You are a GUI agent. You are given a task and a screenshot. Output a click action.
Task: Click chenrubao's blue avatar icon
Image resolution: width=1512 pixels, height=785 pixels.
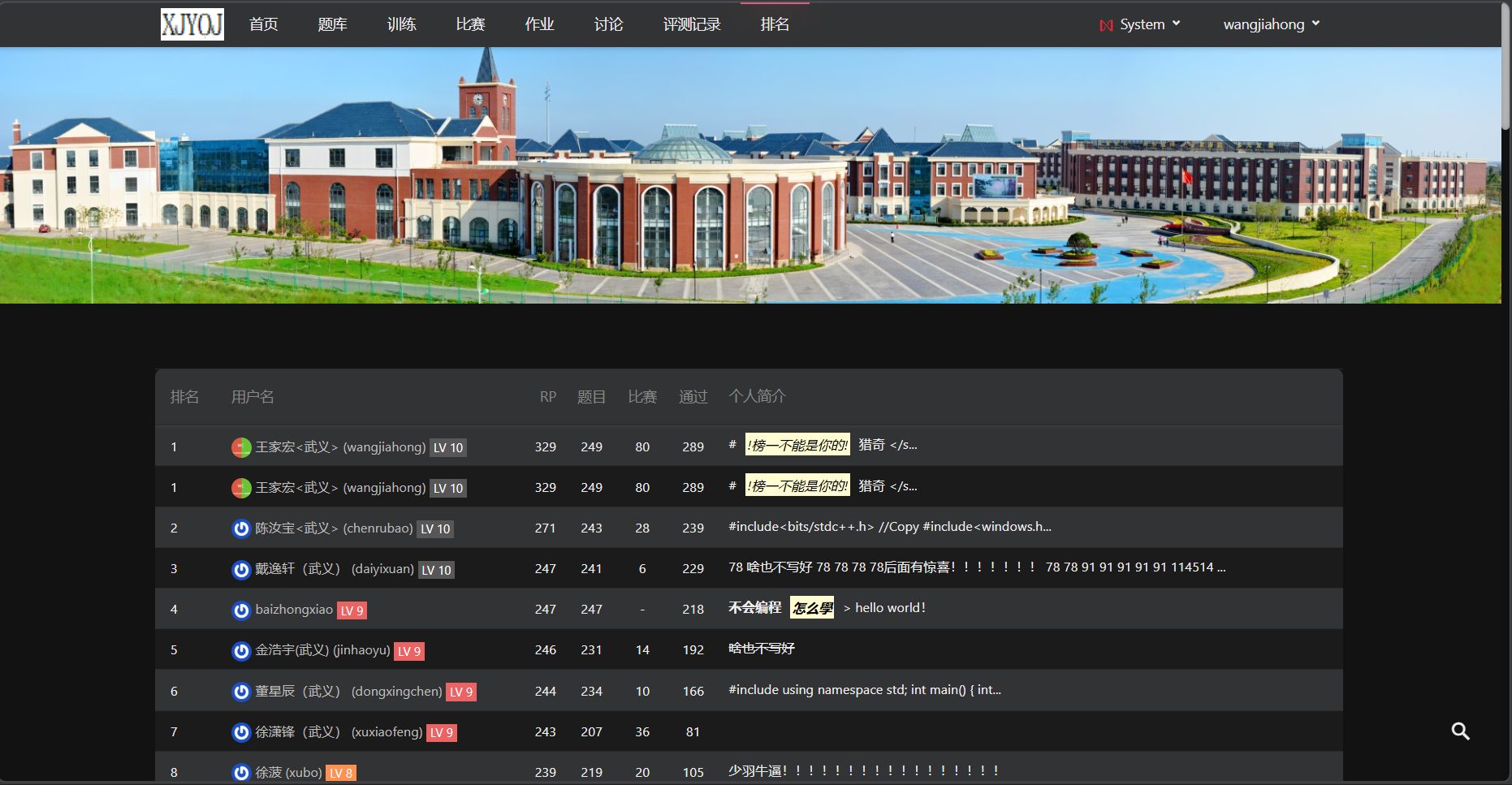click(241, 528)
